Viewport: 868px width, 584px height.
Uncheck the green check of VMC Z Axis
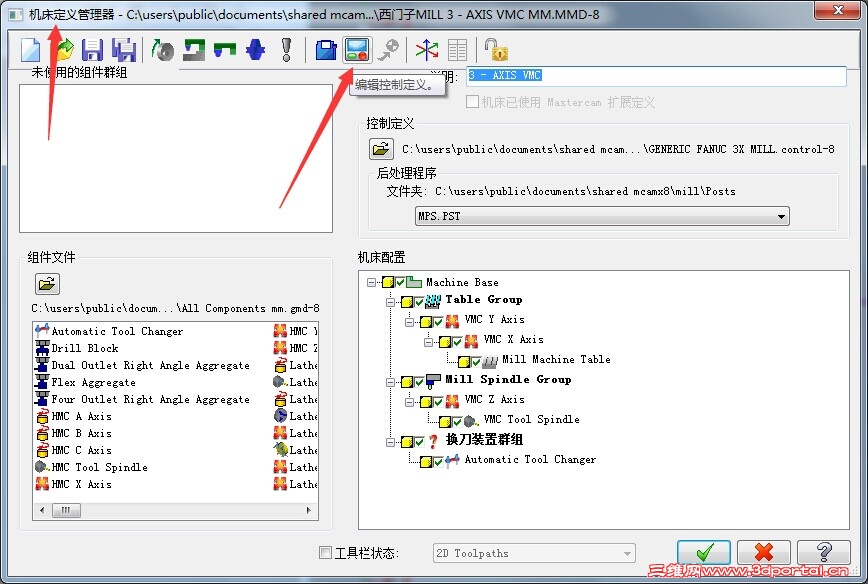tap(438, 401)
